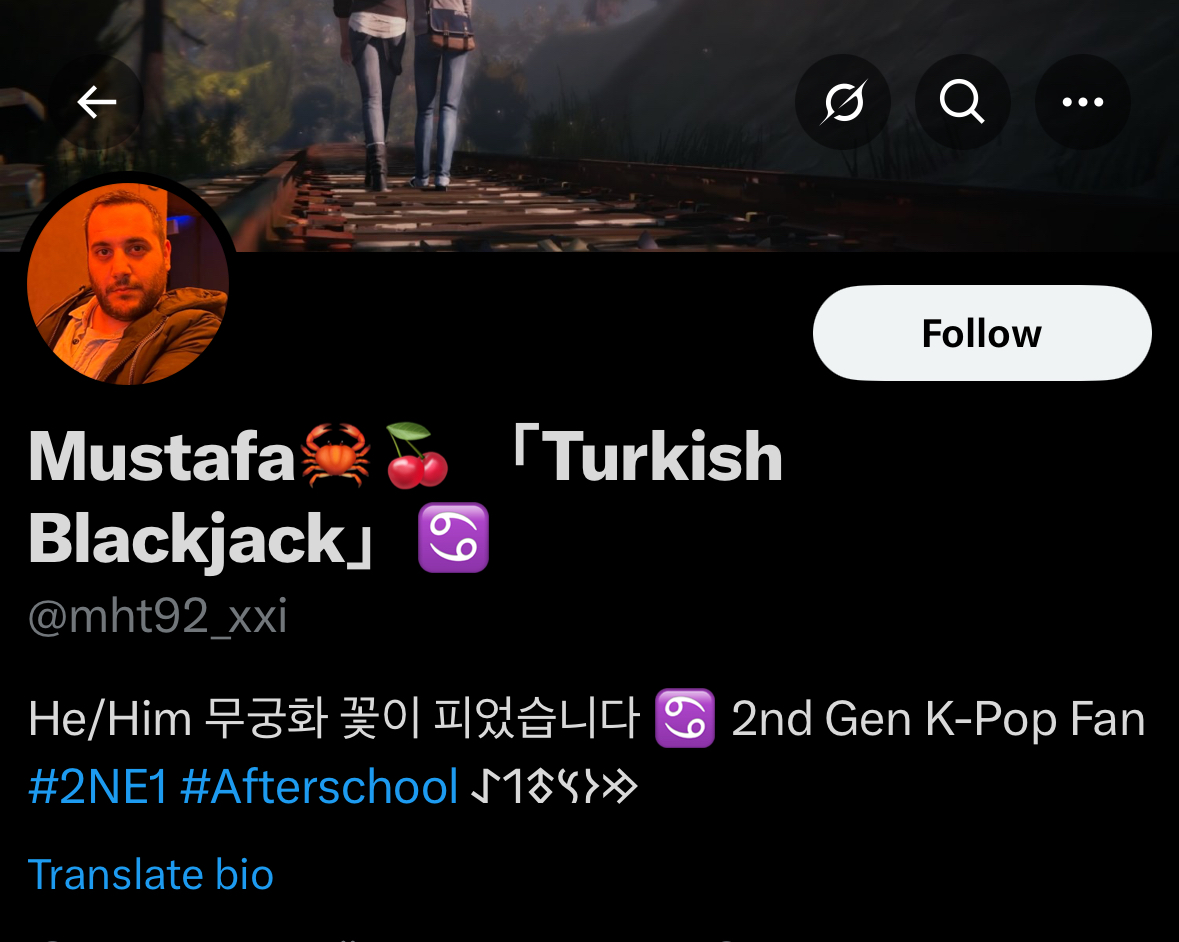This screenshot has width=1179, height=942.
Task: Click the @mht92_xxi handle
Action: (x=157, y=617)
